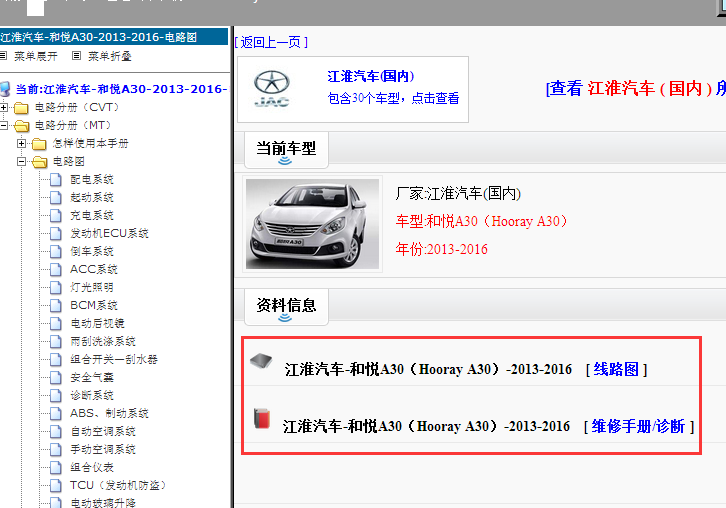Click the ACC系统 document icon

click(x=56, y=270)
